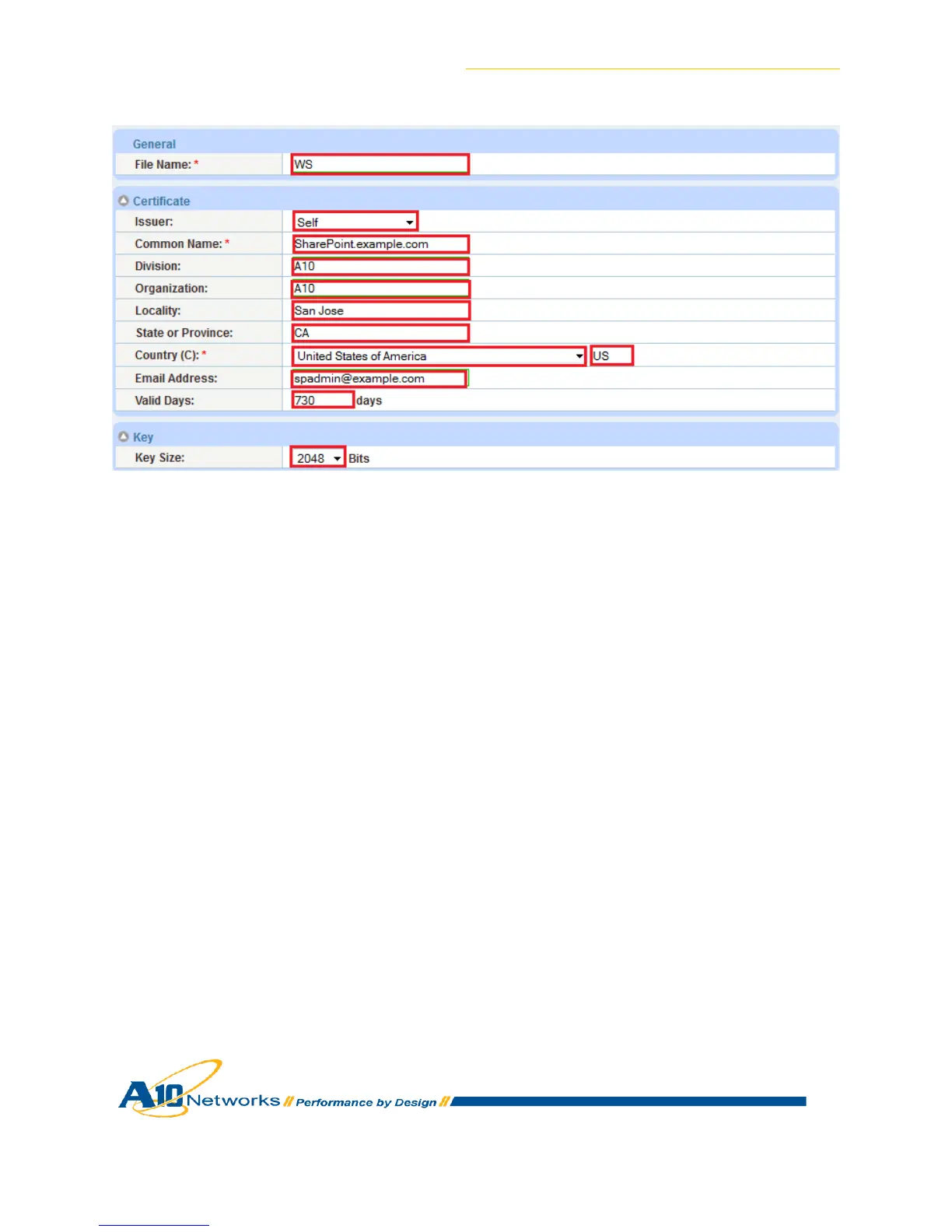Click the Common Name input field
Screen dimensions: 952x1232
(x=380, y=244)
